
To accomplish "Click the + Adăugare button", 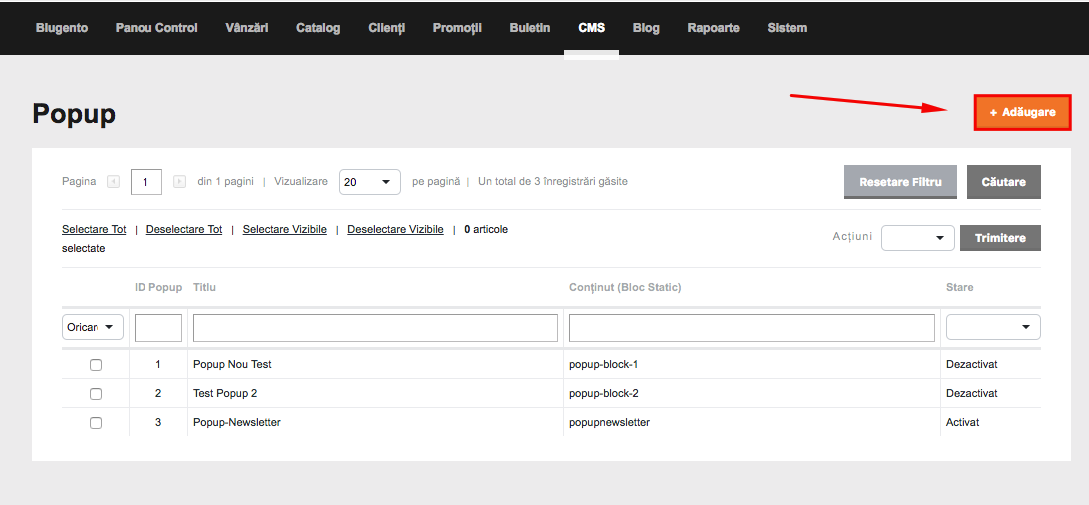I will (x=1022, y=113).
